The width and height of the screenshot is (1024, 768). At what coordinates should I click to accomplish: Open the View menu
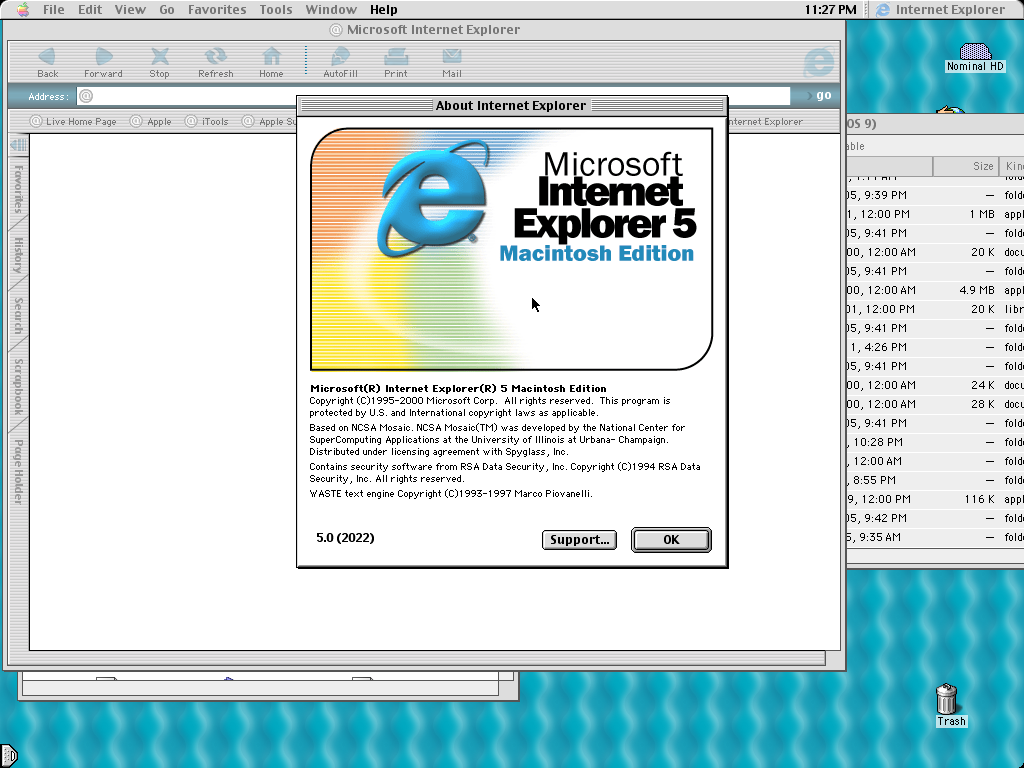tap(130, 10)
